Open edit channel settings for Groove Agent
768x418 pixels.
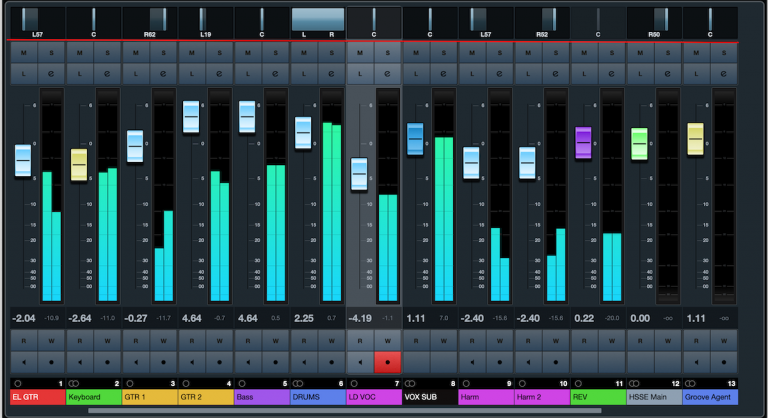click(x=723, y=74)
